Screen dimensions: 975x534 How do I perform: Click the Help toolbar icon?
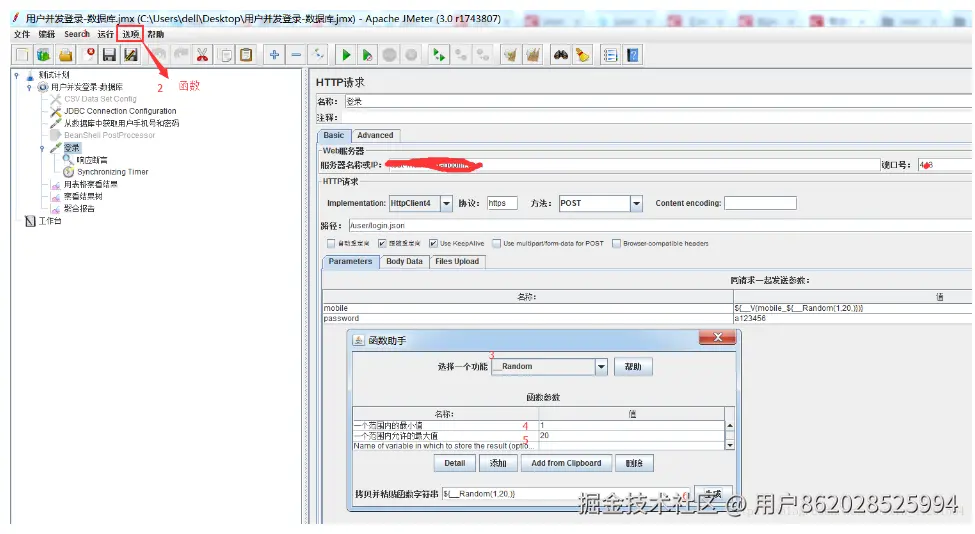633,55
